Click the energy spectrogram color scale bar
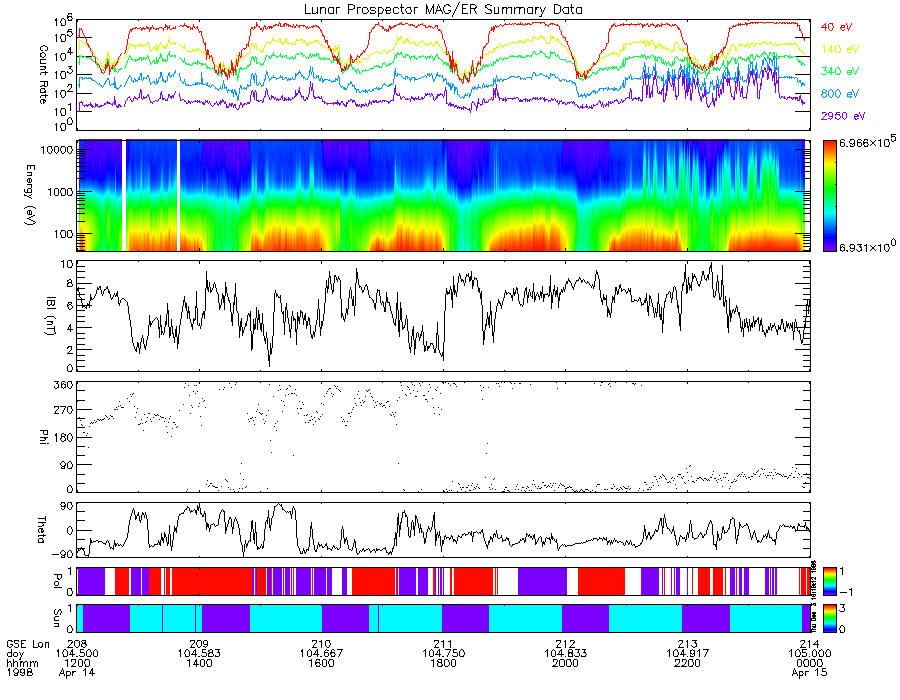Image resolution: width=900 pixels, height=700 pixels. tap(829, 196)
